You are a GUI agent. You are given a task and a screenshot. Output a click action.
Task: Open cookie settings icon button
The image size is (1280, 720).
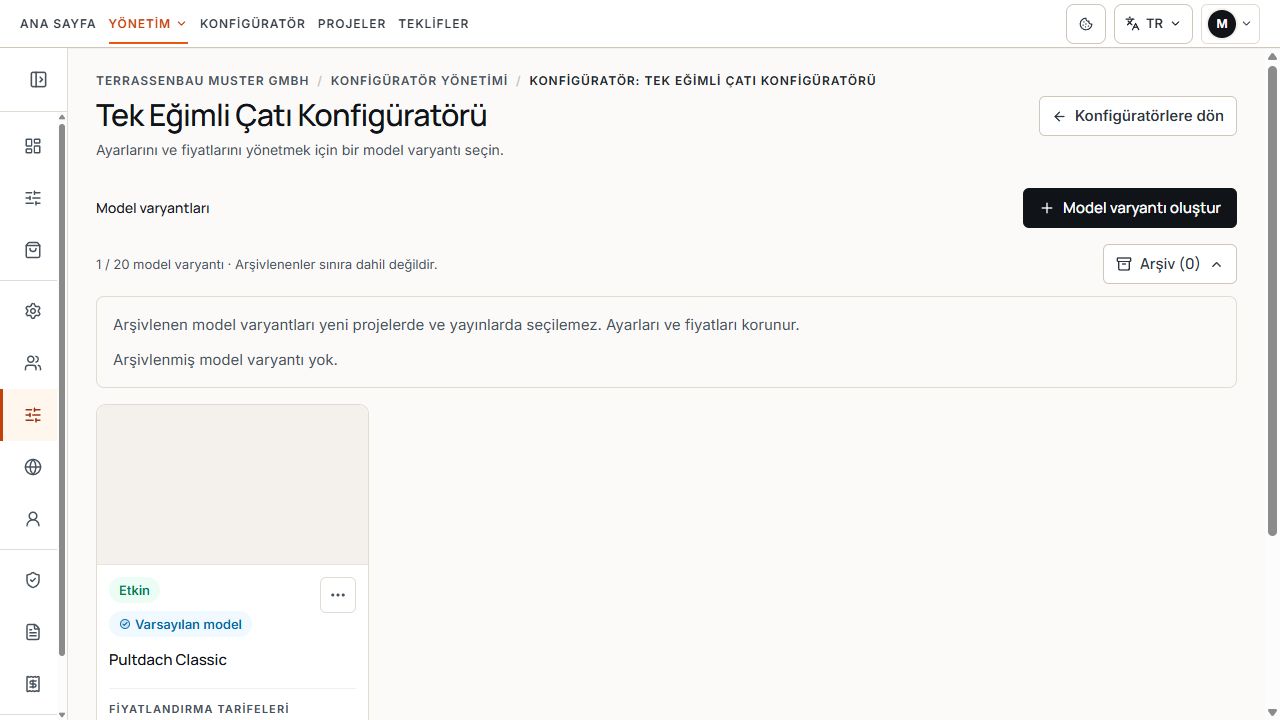(x=1086, y=24)
